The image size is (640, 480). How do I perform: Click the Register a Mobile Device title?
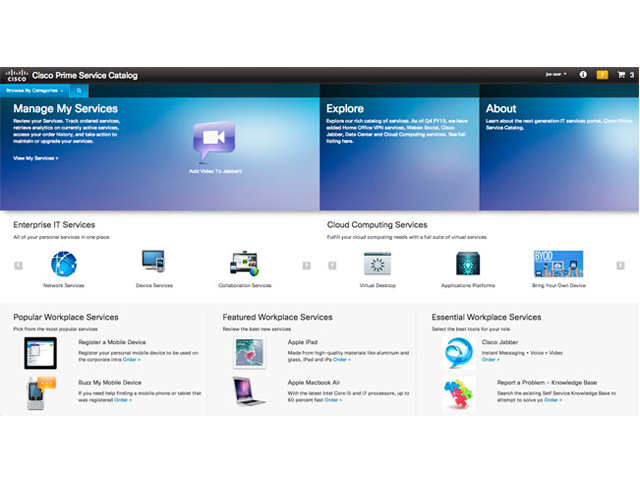click(x=112, y=342)
